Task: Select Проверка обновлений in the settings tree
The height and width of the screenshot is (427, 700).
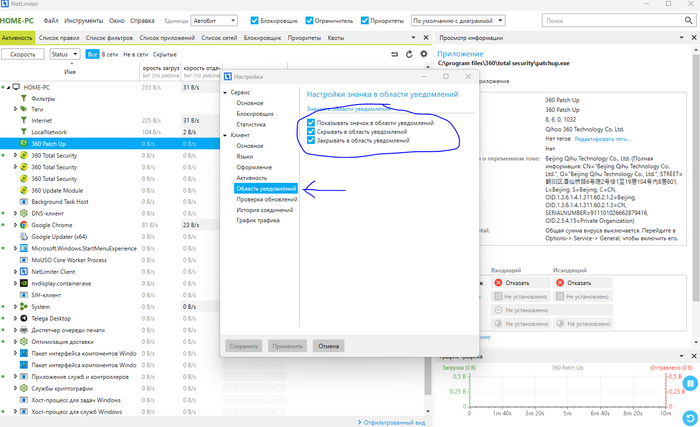Action: coord(265,199)
